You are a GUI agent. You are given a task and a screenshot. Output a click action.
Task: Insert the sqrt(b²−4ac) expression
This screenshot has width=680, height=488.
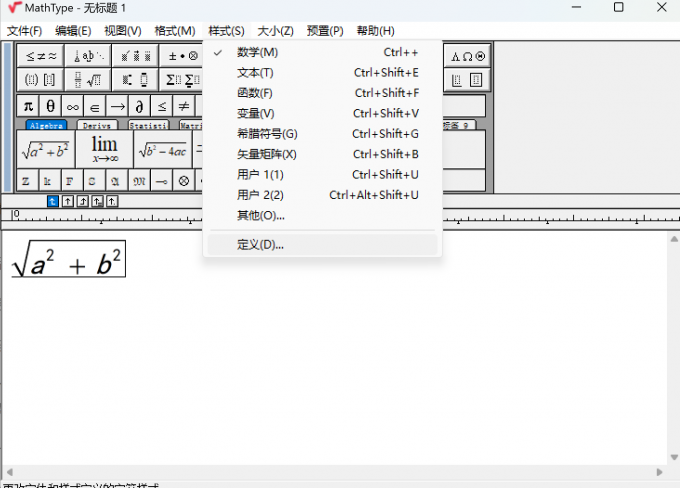click(163, 150)
